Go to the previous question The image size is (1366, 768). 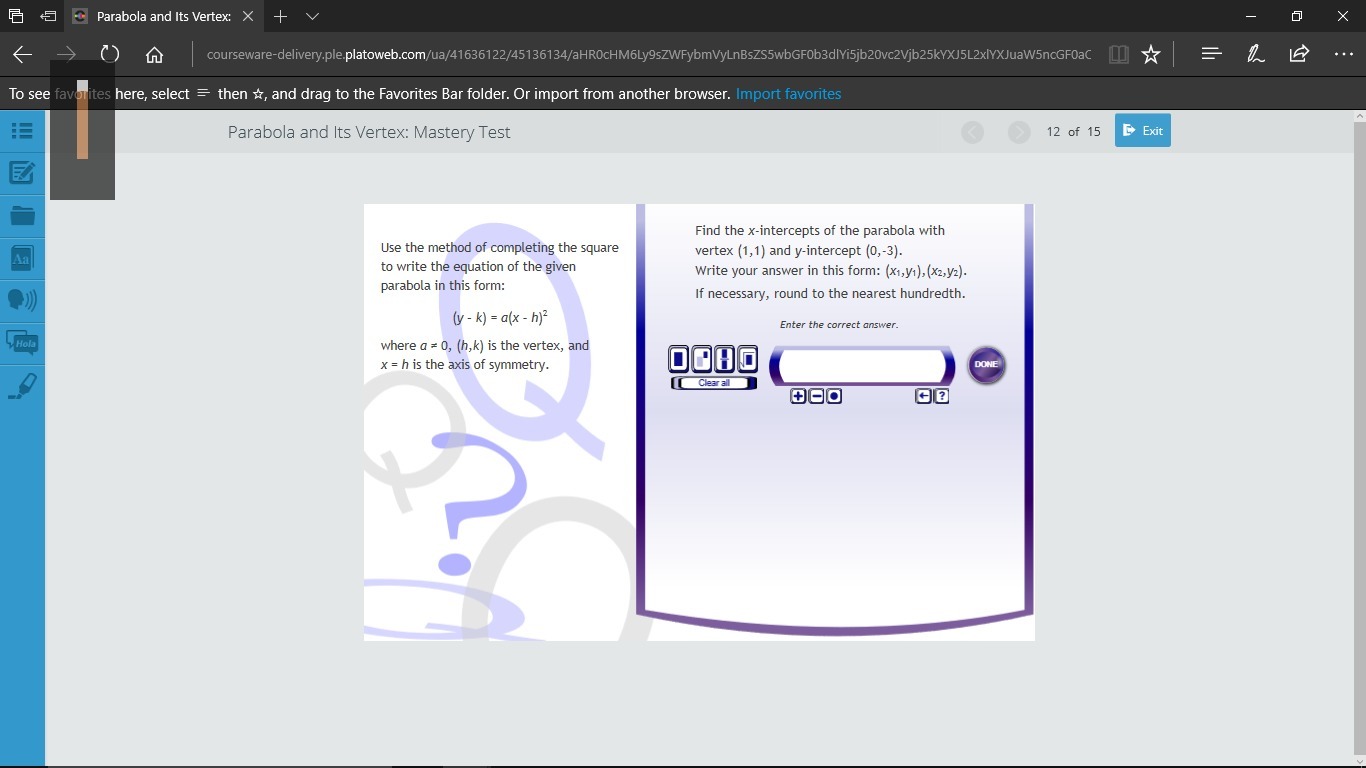972,132
